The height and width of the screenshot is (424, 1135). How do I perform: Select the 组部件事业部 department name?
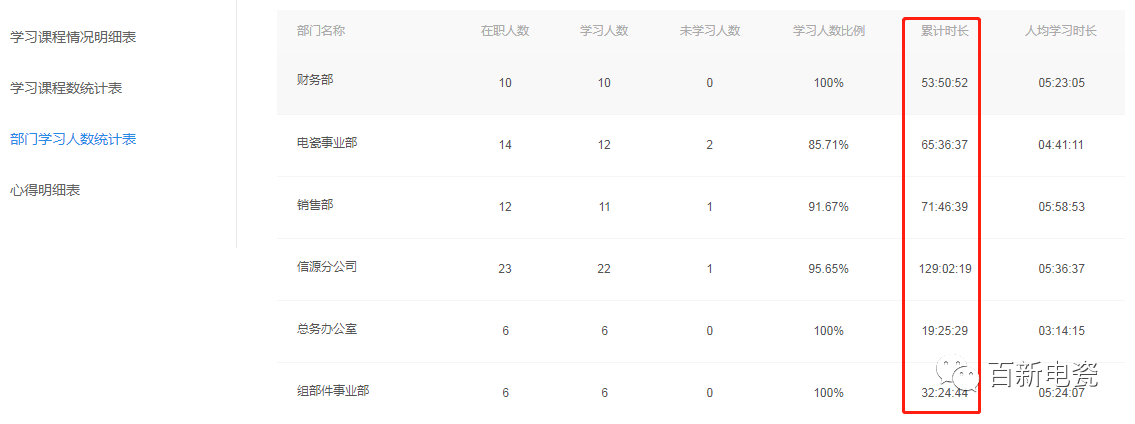(333, 391)
